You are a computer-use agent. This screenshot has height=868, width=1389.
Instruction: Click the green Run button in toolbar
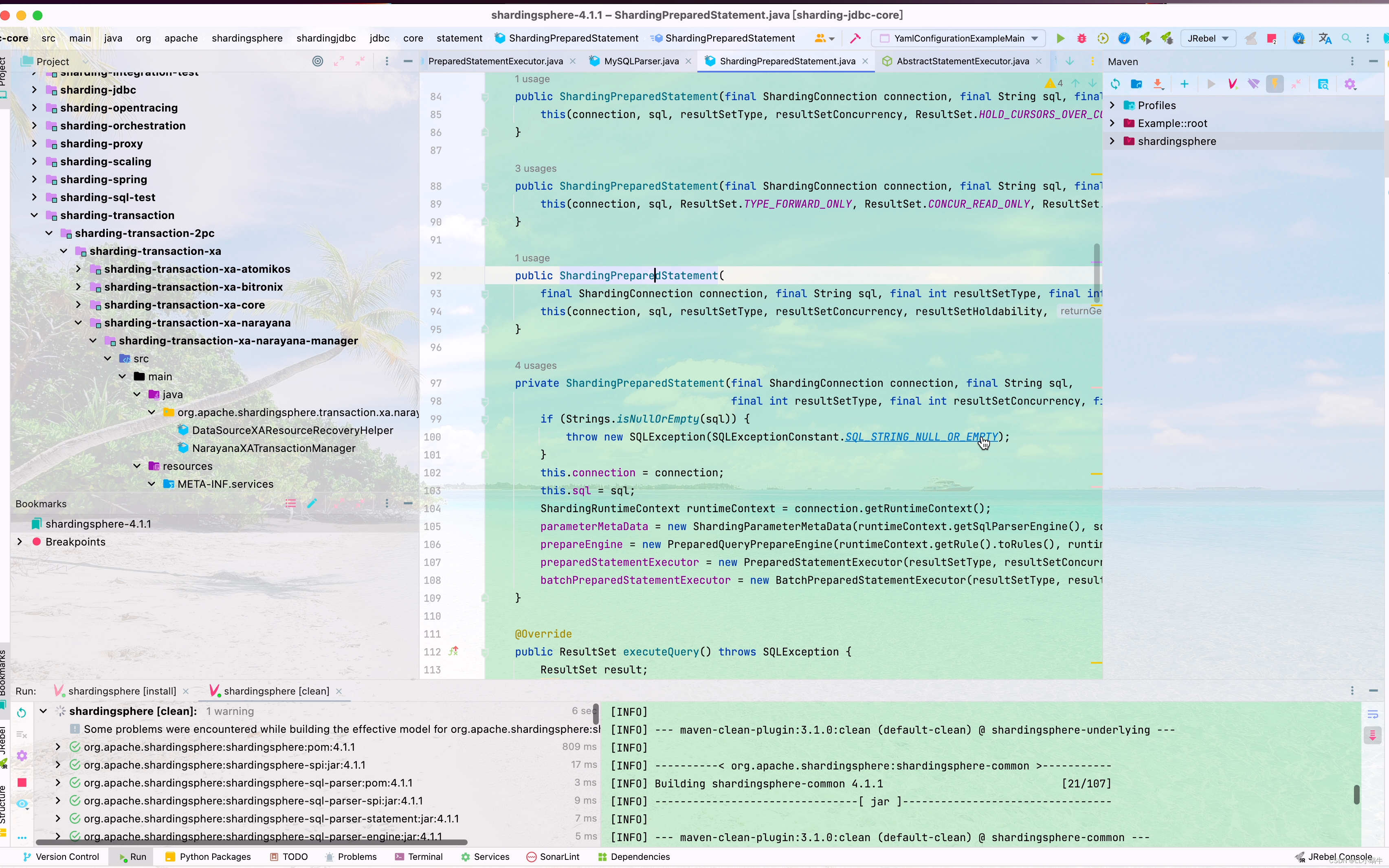[1060, 38]
